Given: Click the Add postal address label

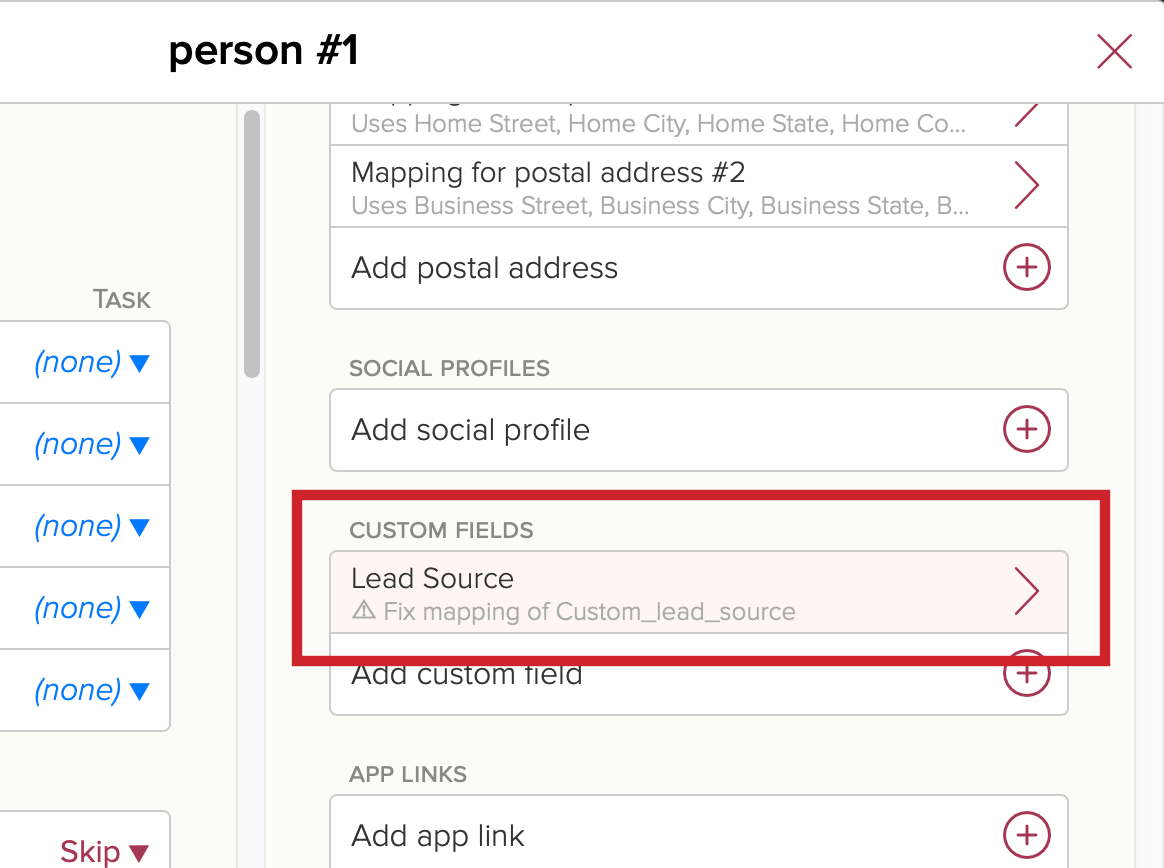Looking at the screenshot, I should tap(484, 268).
